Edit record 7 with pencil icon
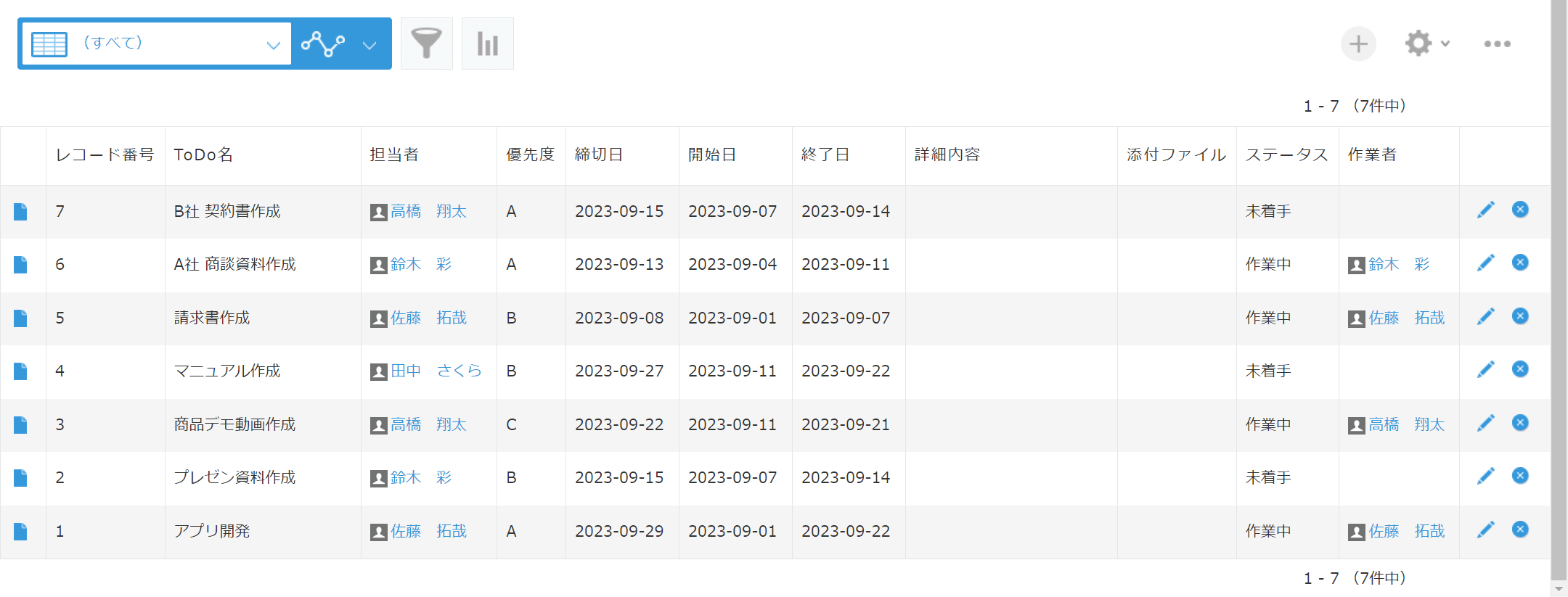 click(1486, 210)
